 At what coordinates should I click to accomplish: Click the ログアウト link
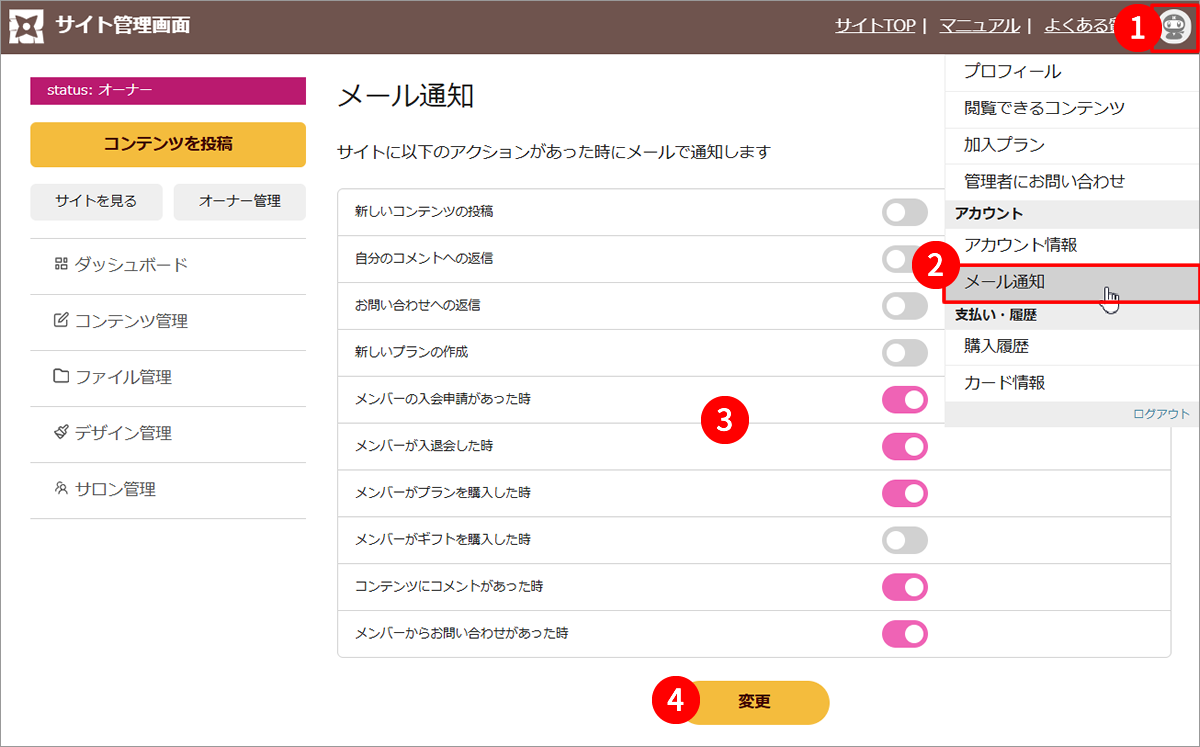[1161, 413]
